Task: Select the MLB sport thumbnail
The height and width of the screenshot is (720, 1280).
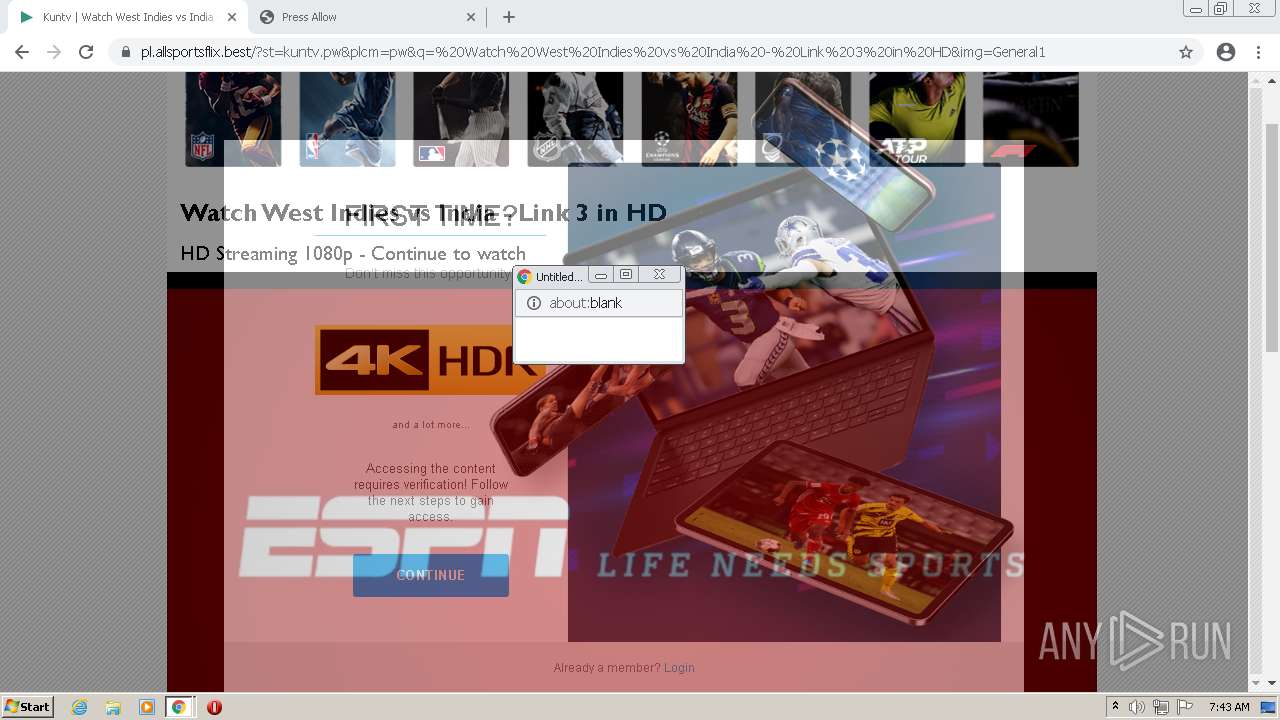Action: pos(461,118)
